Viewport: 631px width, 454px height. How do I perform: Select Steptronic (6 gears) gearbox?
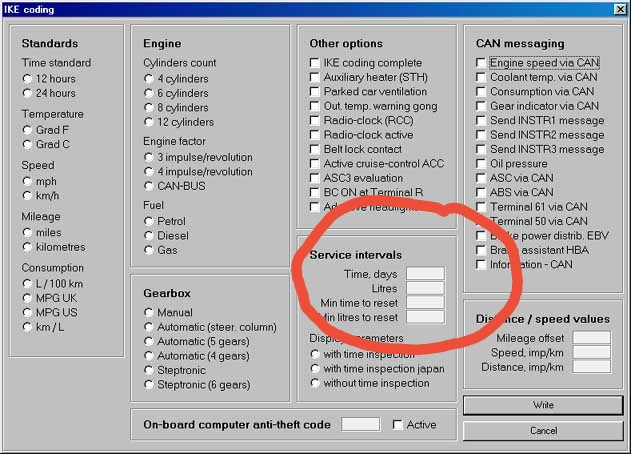149,384
